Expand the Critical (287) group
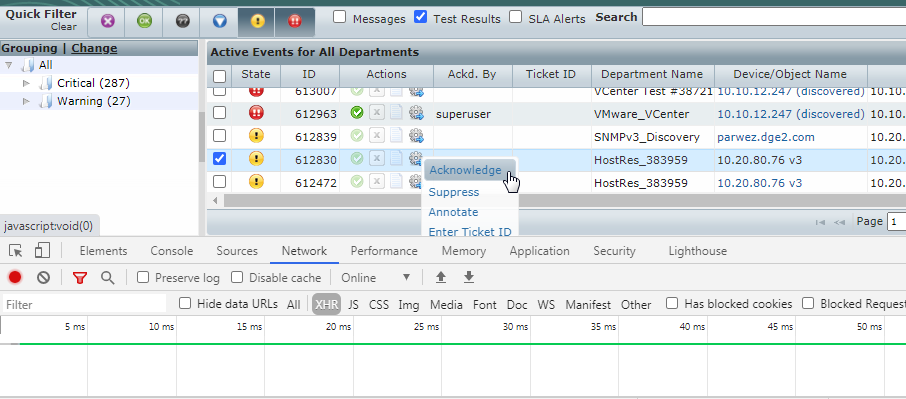The height and width of the screenshot is (399, 906). [26, 83]
